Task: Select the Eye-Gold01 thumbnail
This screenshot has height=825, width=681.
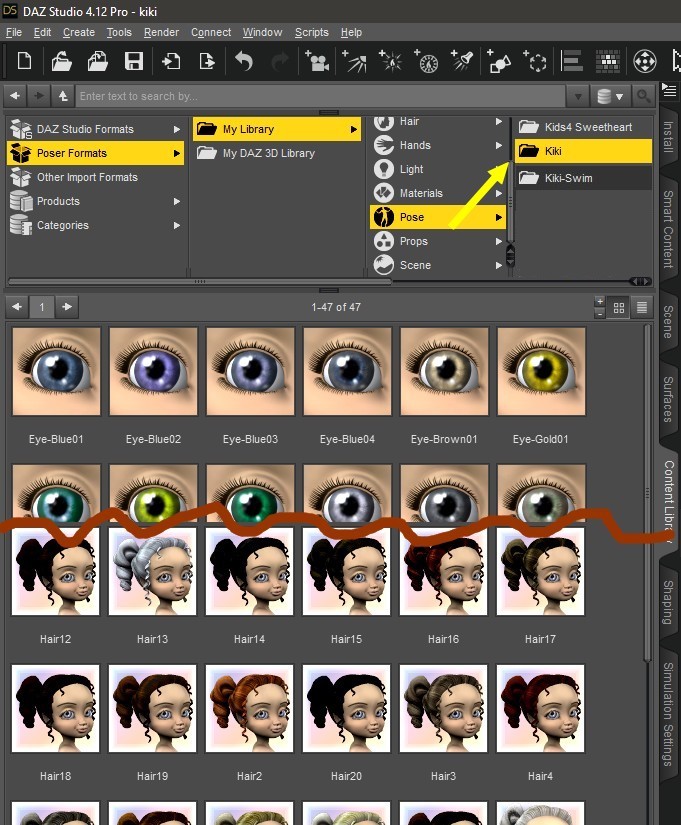Action: tap(541, 371)
